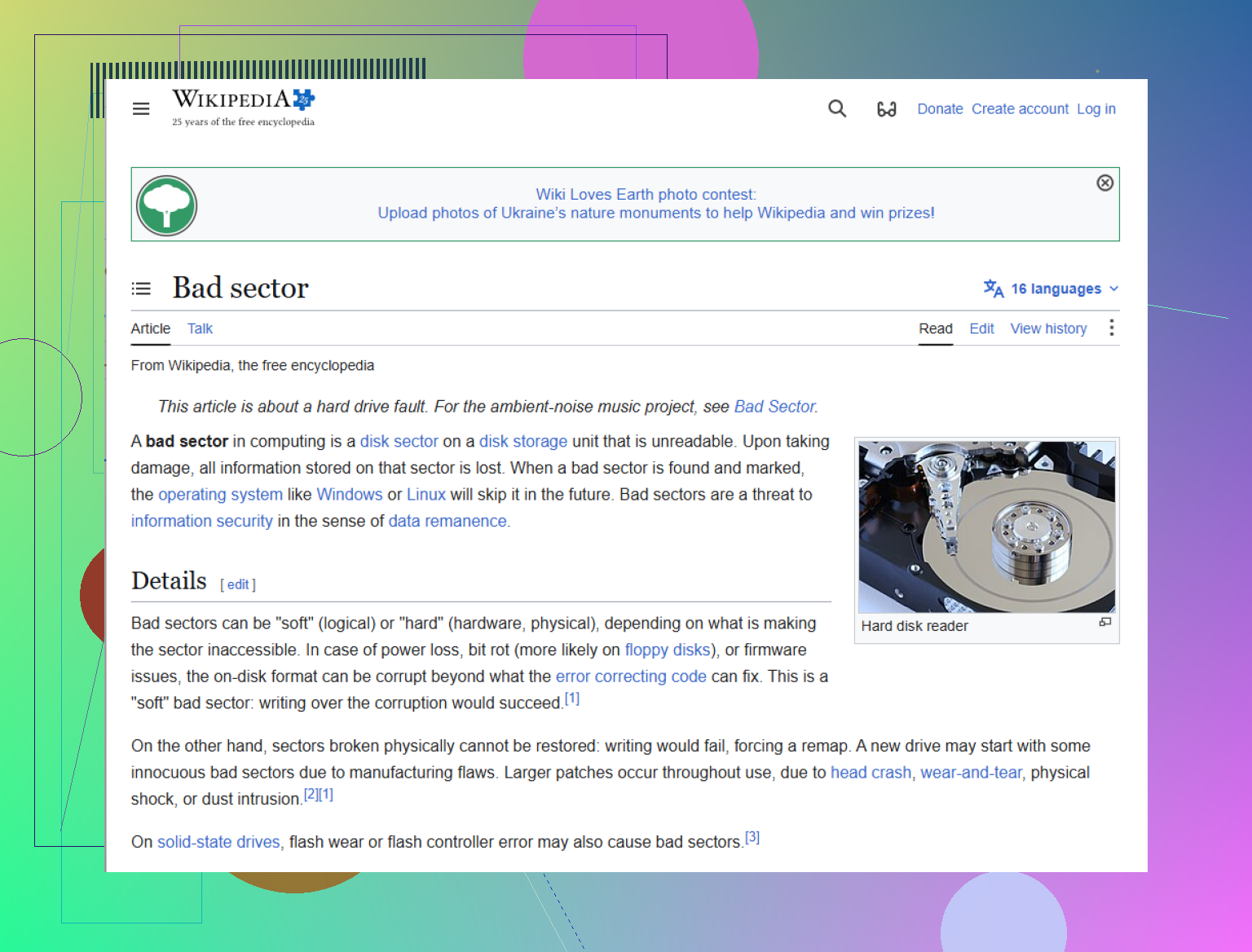Toggle the table of contents icon
This screenshot has width=1252, height=952.
(141, 289)
